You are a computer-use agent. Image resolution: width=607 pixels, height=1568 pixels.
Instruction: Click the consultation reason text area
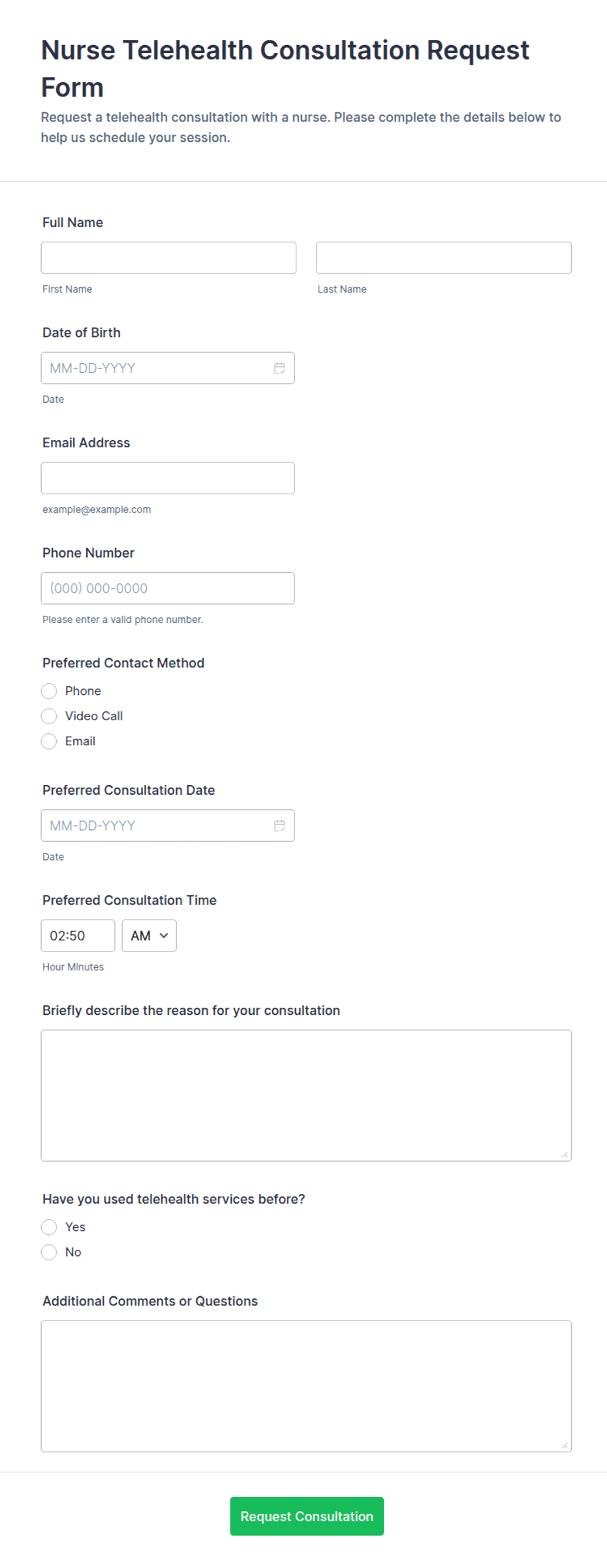pos(306,1096)
